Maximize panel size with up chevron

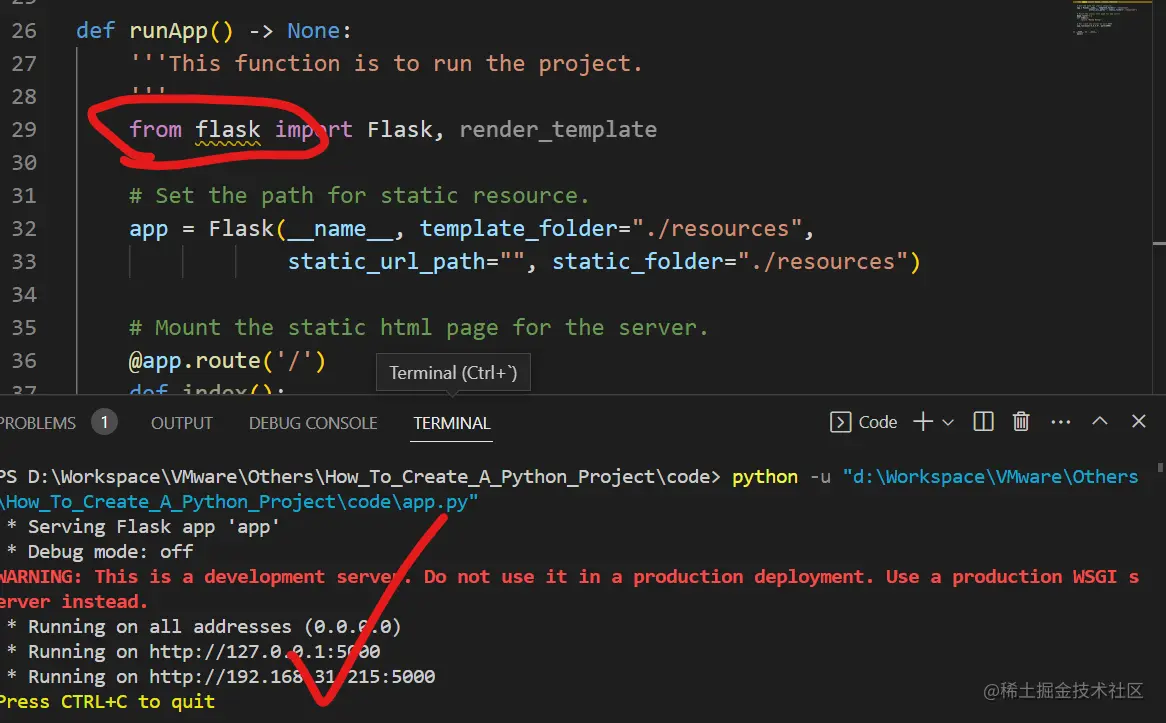pyautogui.click(x=1100, y=421)
